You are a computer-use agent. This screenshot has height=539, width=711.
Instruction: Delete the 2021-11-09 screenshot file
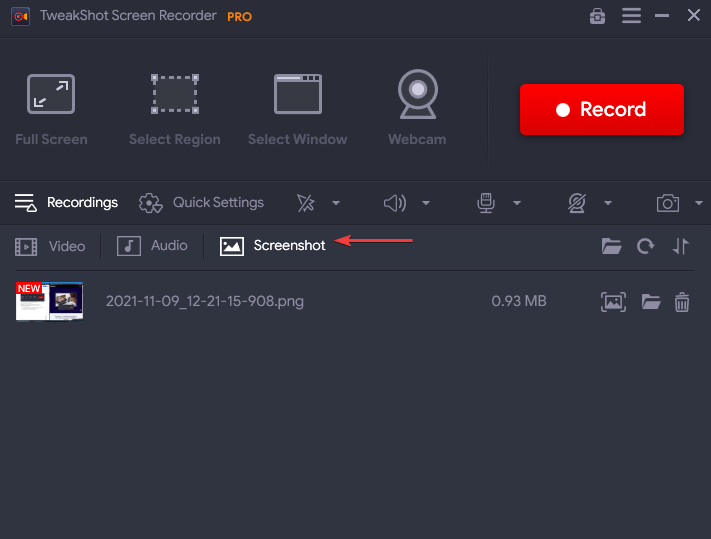tap(682, 302)
